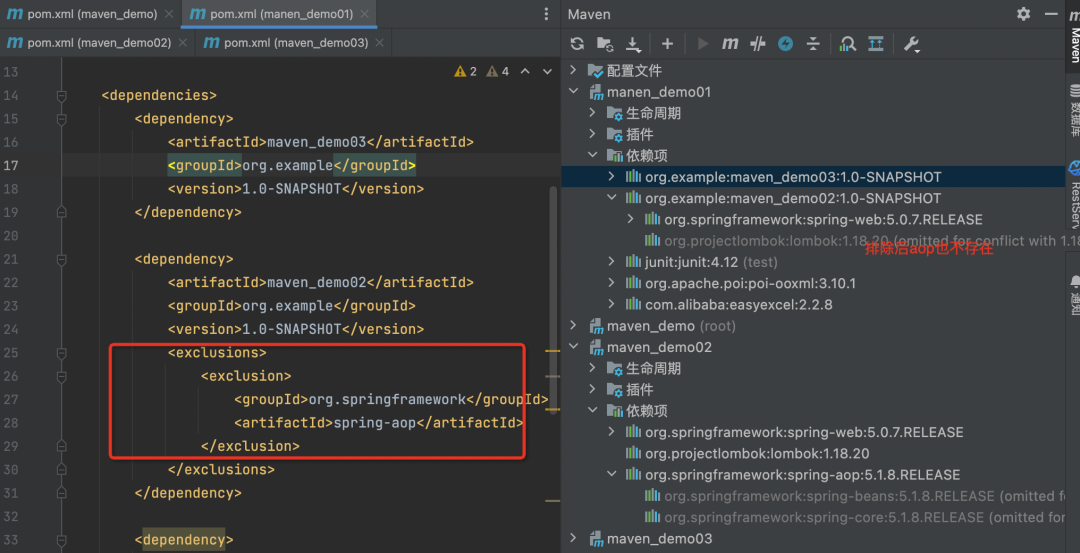Image resolution: width=1080 pixels, height=553 pixels.
Task: Open the 数据库 tool window in the right sidebar
Action: point(1073,108)
